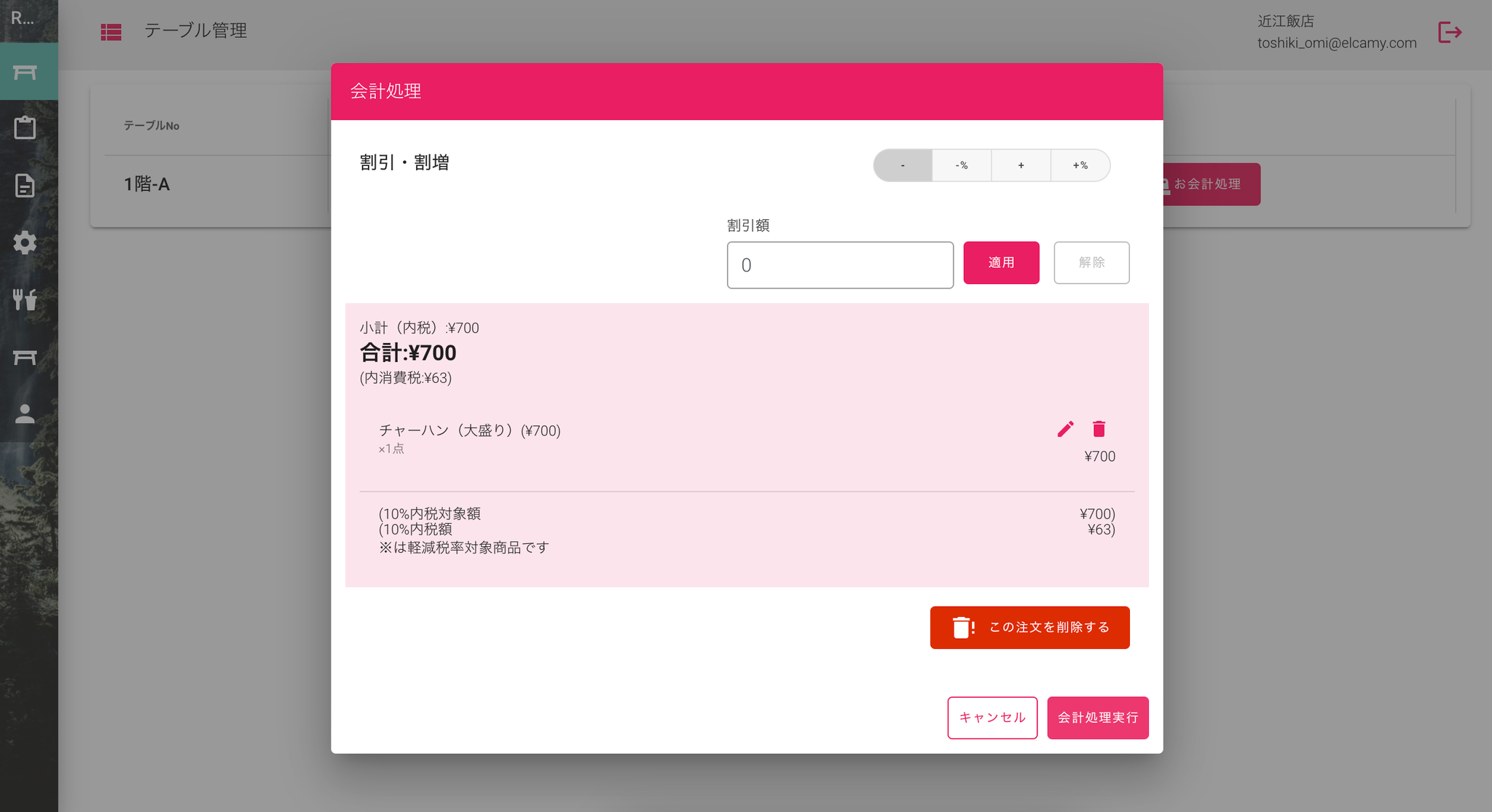The width and height of the screenshot is (1492, 812).
Task: Click the キャンセル button
Action: pyautogui.click(x=992, y=718)
